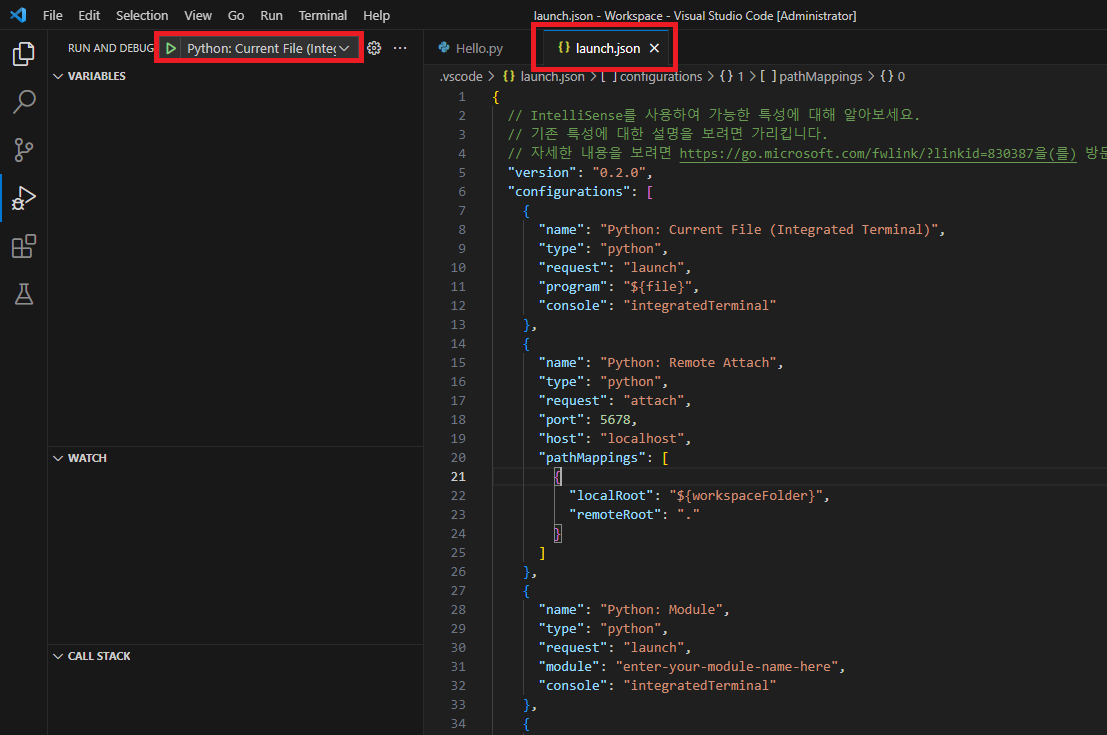Open the Run and Debug view icon
Screen dimensions: 1107x735
coord(23,198)
